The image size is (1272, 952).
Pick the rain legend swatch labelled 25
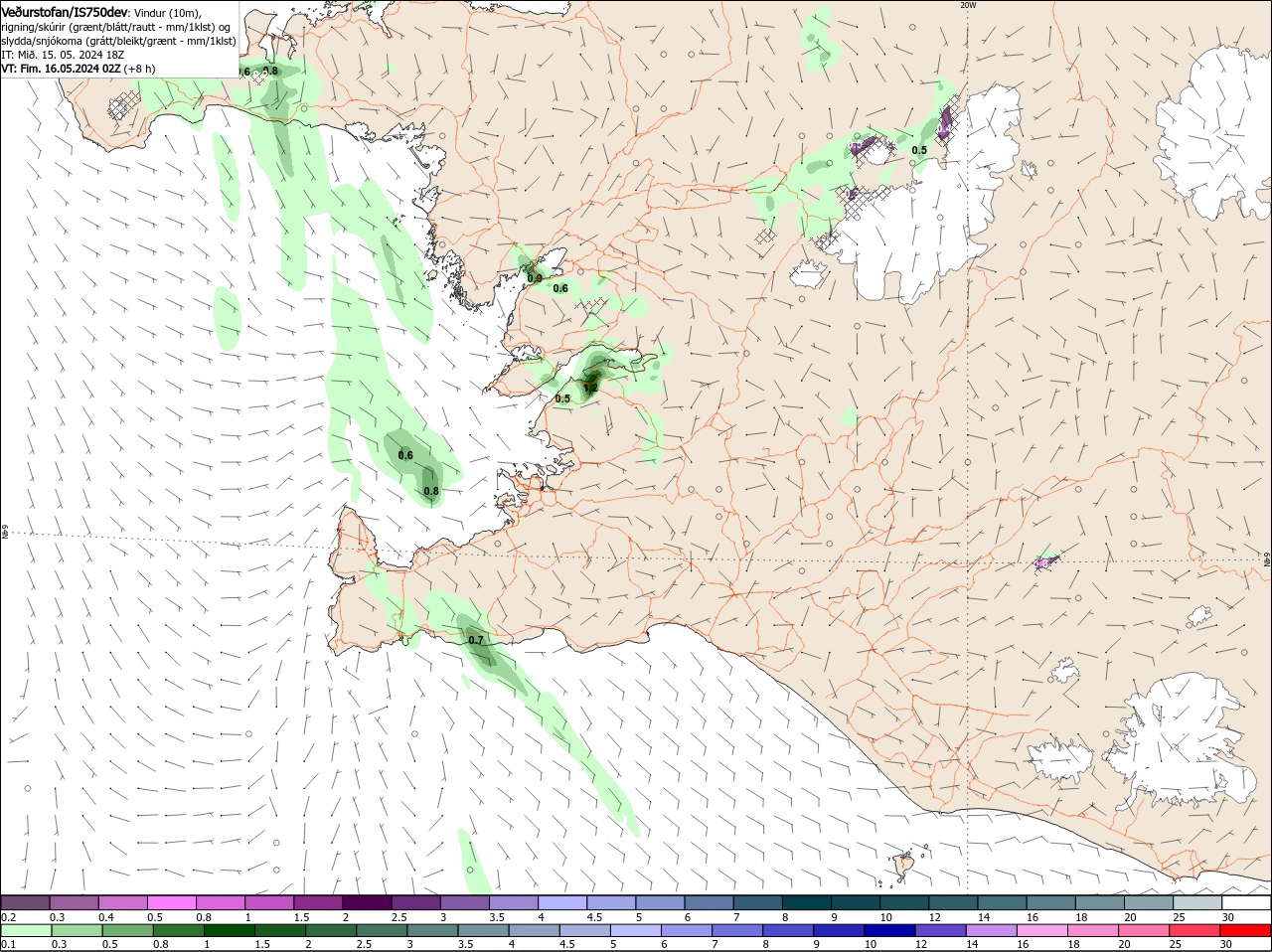click(x=1193, y=930)
